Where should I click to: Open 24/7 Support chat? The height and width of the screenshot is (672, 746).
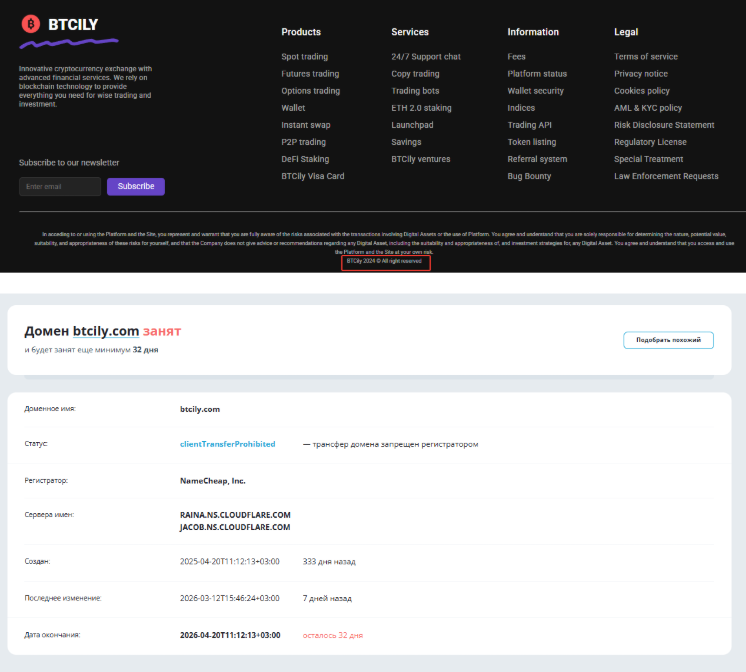coord(425,57)
